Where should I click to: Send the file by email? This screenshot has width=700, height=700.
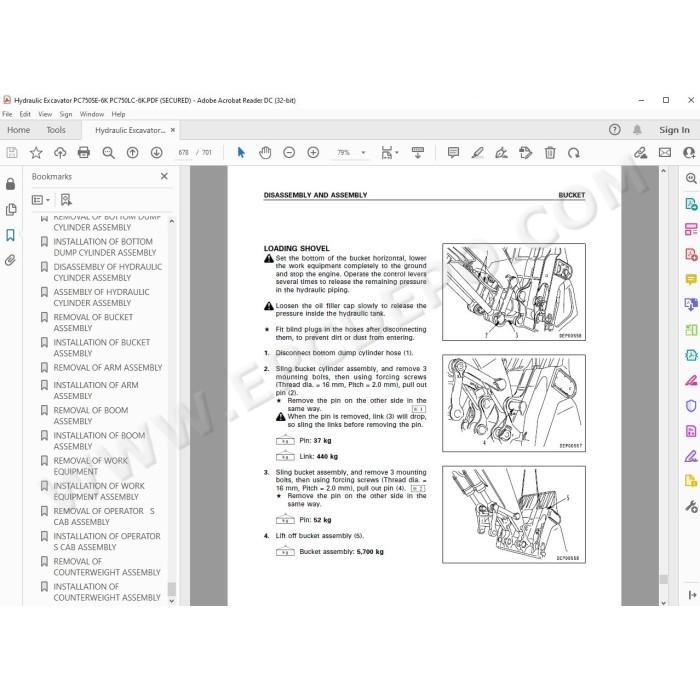tap(665, 153)
